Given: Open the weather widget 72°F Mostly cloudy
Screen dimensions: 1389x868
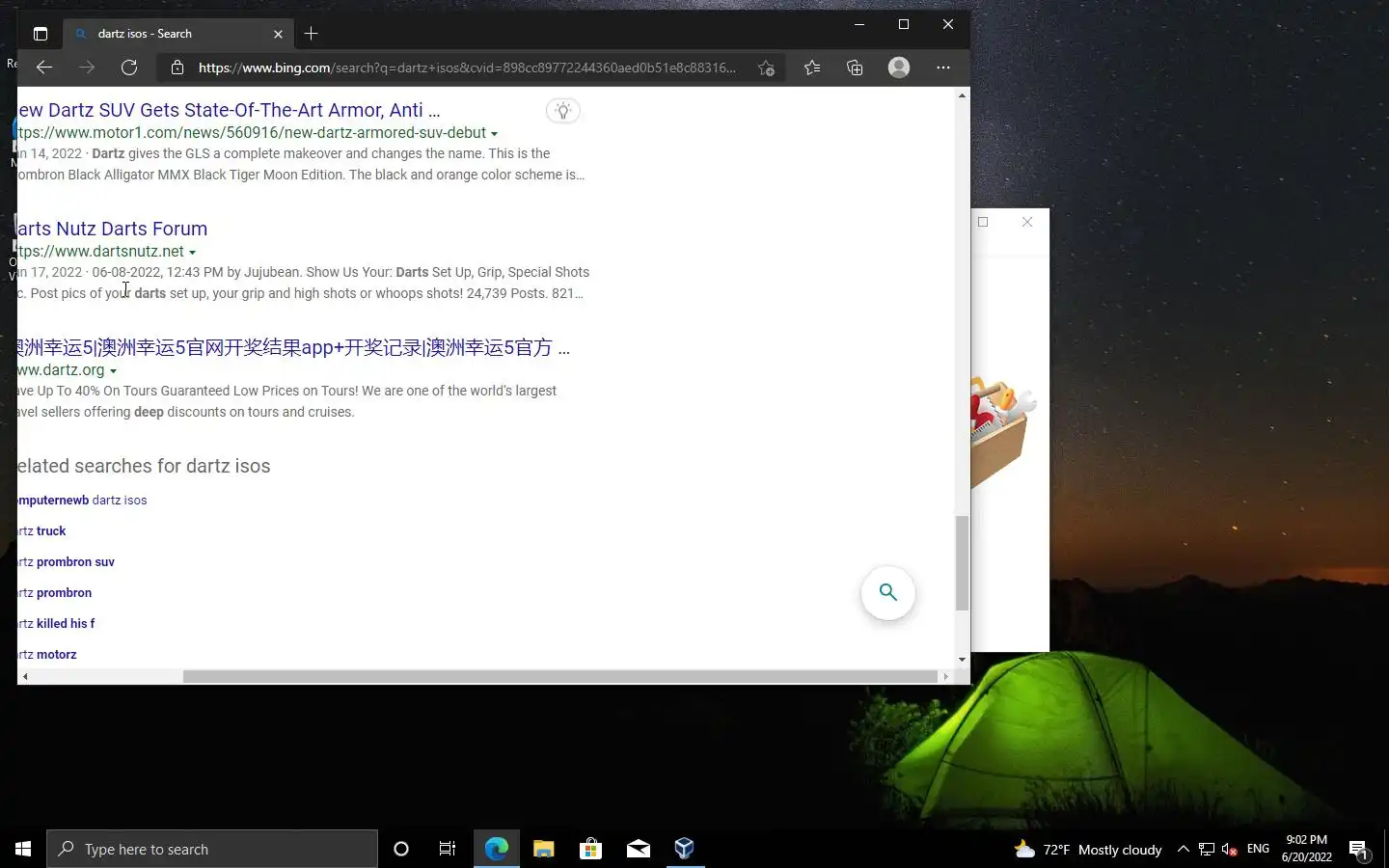Looking at the screenshot, I should tap(1088, 850).
